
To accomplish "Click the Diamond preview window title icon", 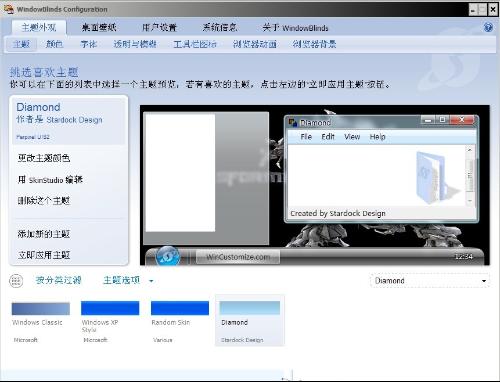I will 293,123.
